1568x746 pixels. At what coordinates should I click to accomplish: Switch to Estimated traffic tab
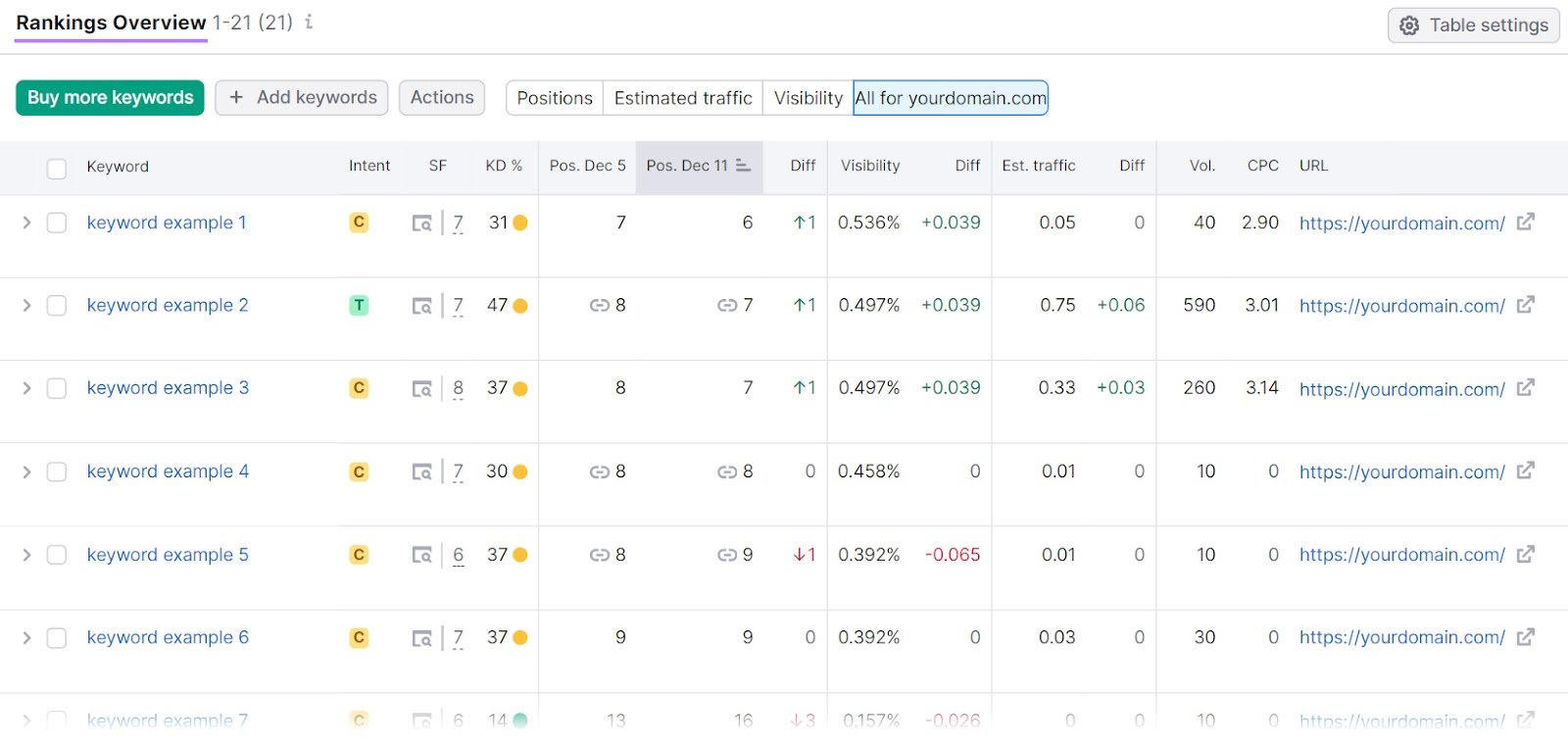(683, 98)
